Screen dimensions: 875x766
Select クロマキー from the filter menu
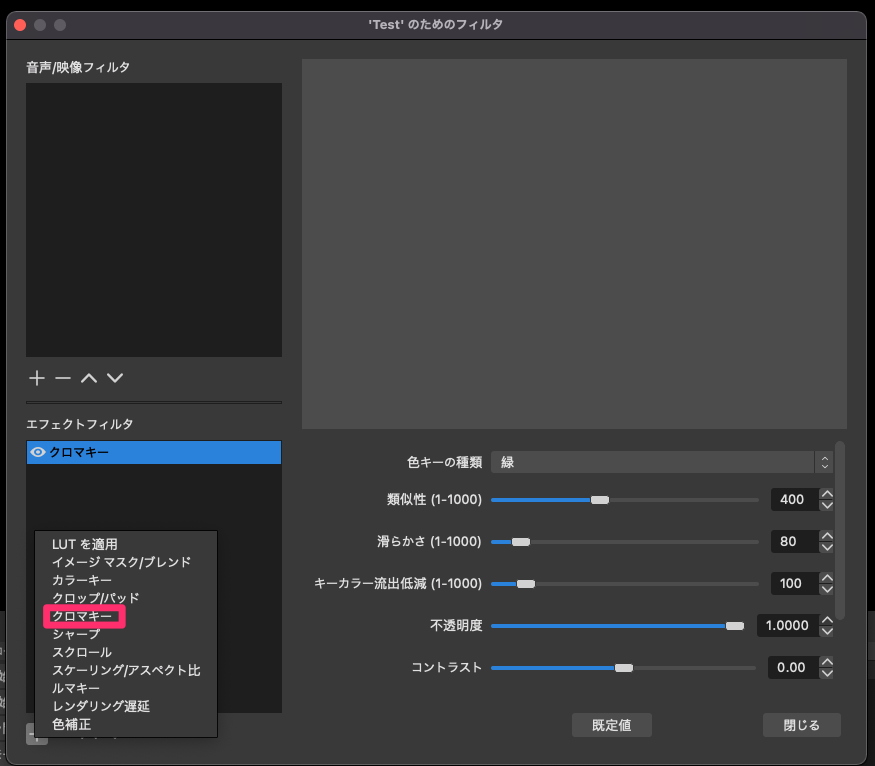(x=84, y=616)
